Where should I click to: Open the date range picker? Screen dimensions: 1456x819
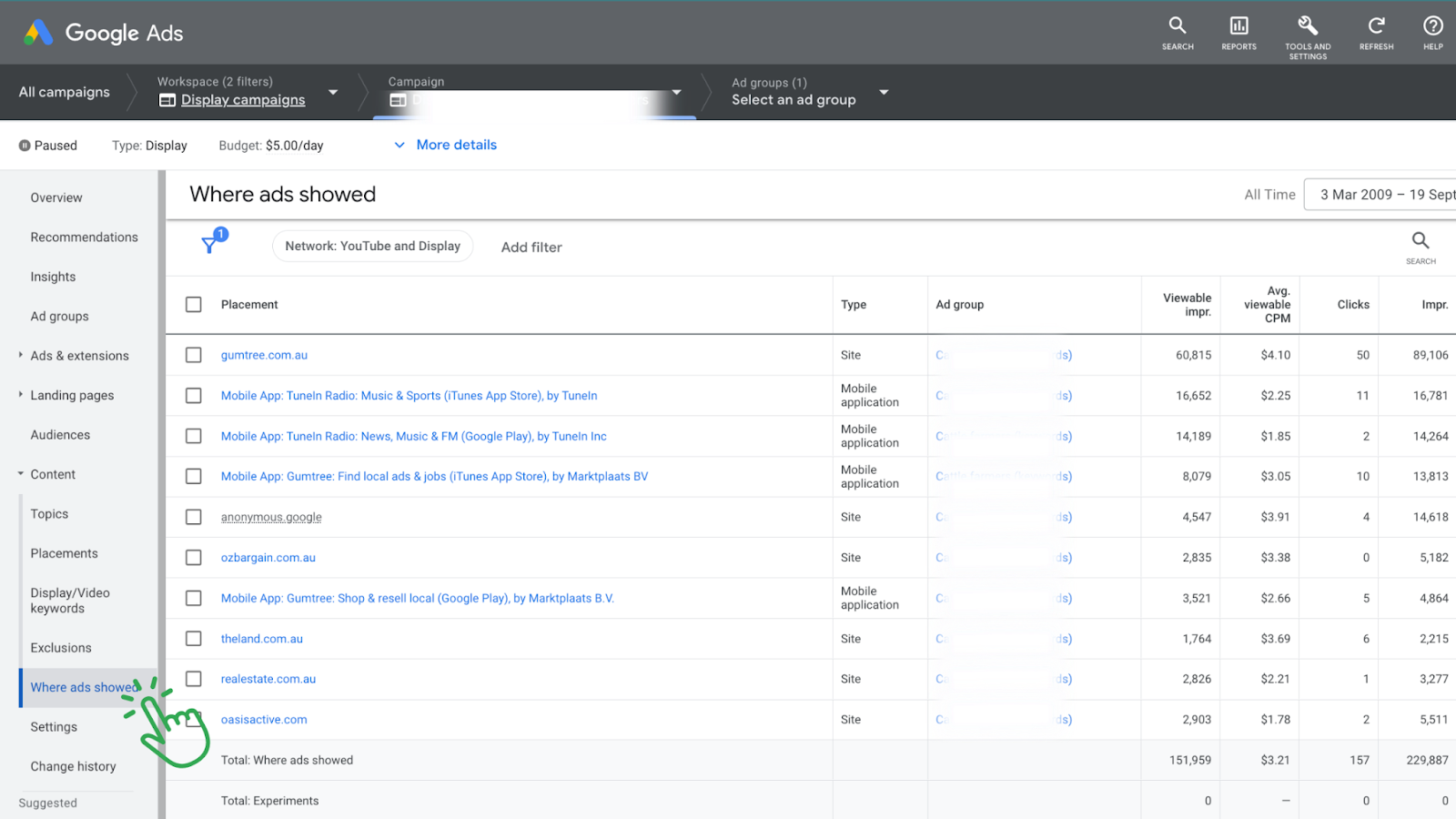1380,195
